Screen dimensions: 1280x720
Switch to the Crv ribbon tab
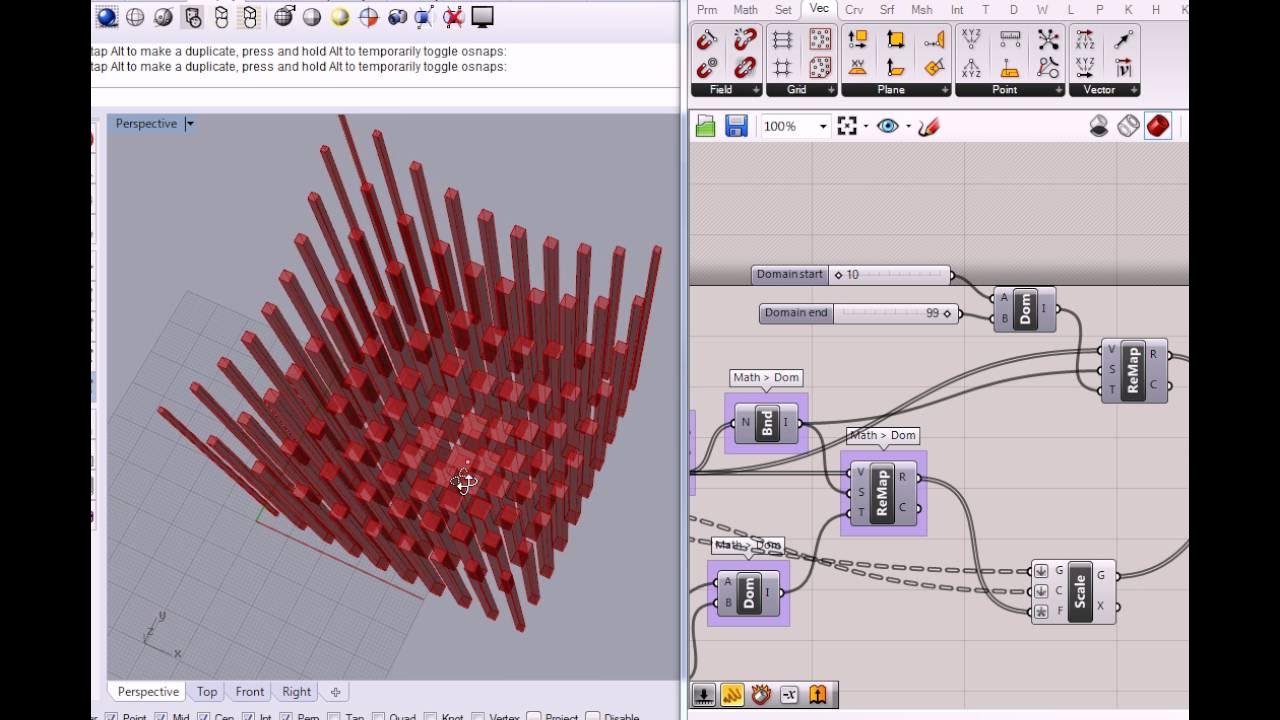(x=854, y=10)
